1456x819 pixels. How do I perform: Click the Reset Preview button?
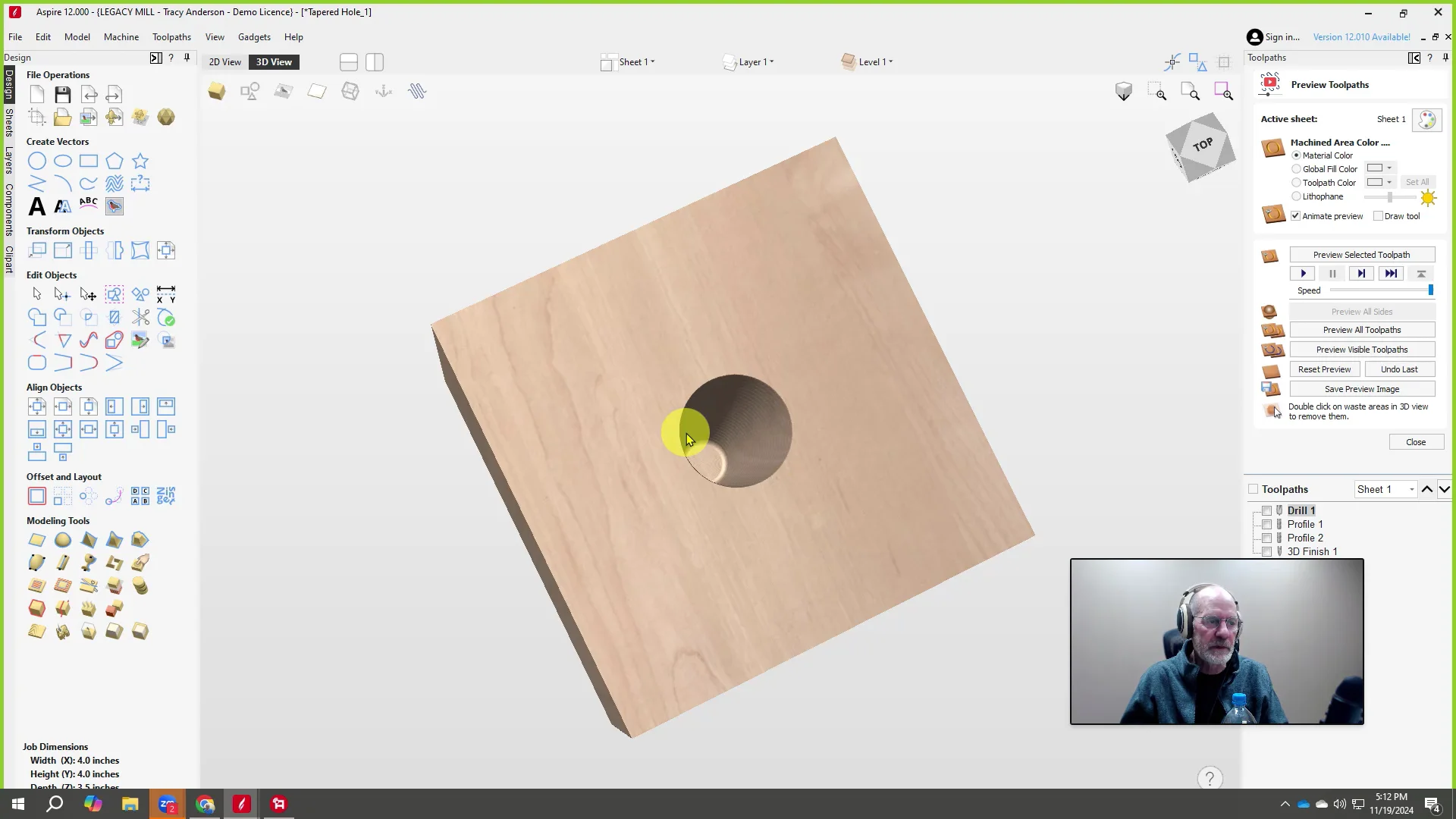1324,369
